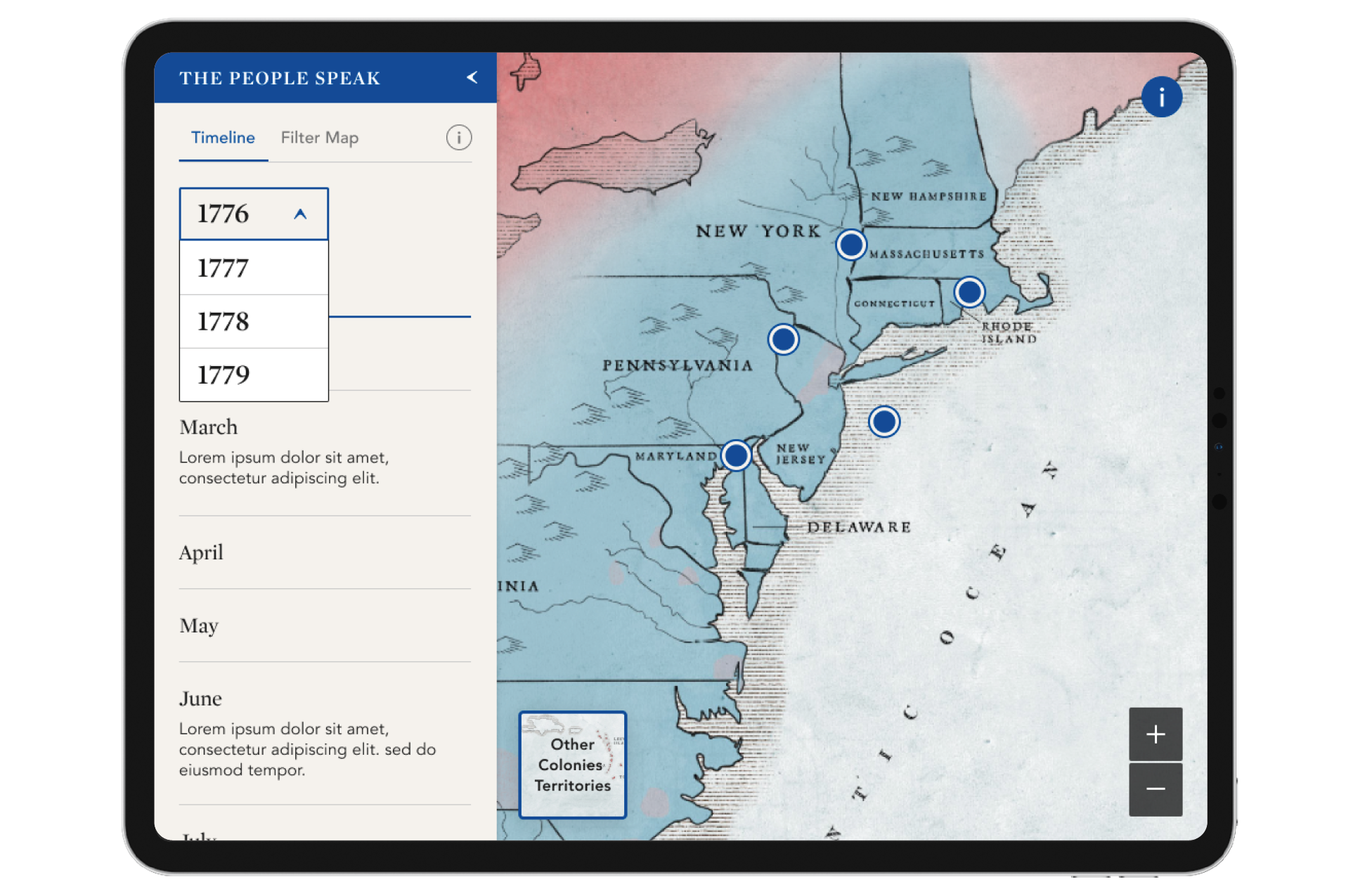Image resolution: width=1353 pixels, height=896 pixels.
Task: Select the map marker in Rhode Island
Action: 969,291
